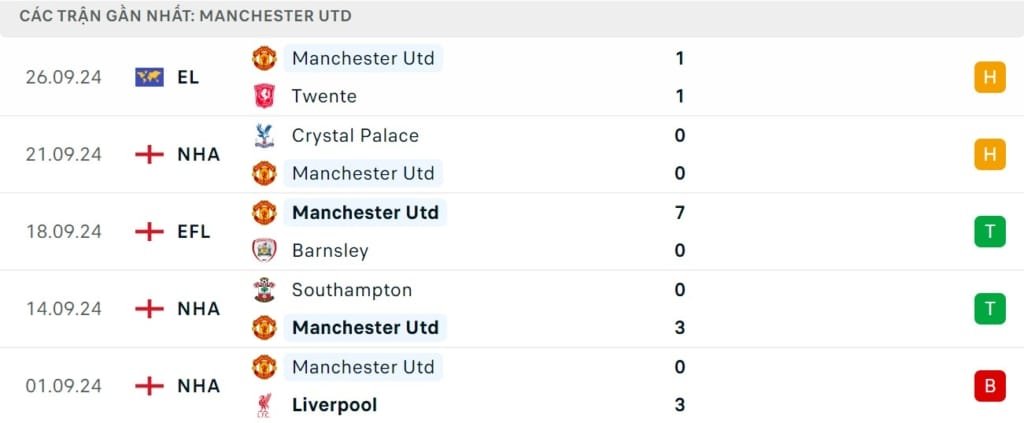The image size is (1024, 423).
Task: Select the EL competition label
Action: tap(187, 77)
